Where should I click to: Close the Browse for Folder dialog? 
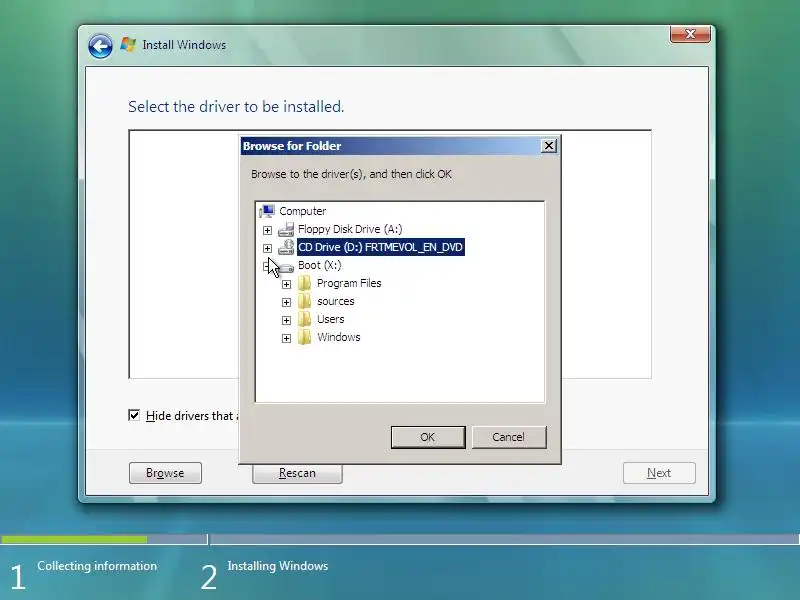click(548, 146)
